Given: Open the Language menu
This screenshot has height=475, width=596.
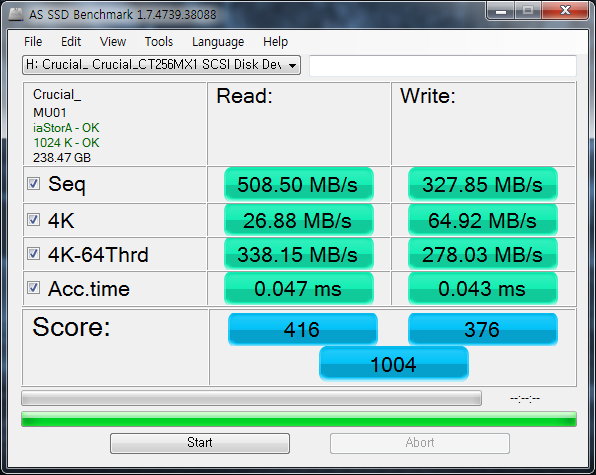Looking at the screenshot, I should click(x=218, y=42).
